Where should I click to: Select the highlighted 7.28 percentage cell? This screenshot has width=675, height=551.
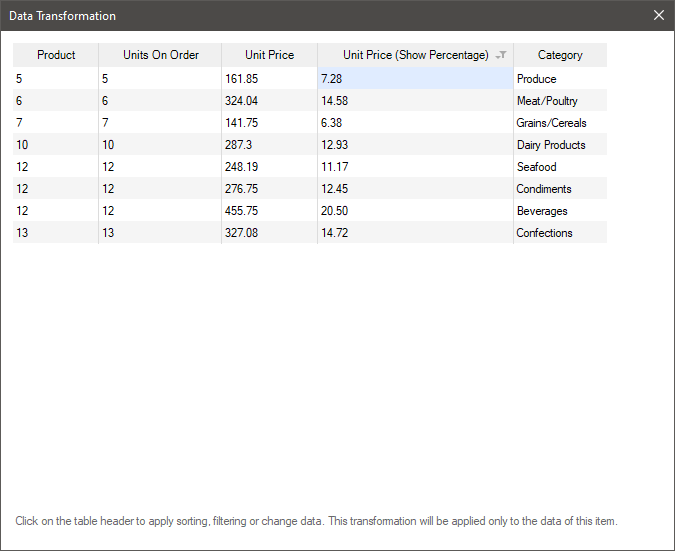pos(414,79)
